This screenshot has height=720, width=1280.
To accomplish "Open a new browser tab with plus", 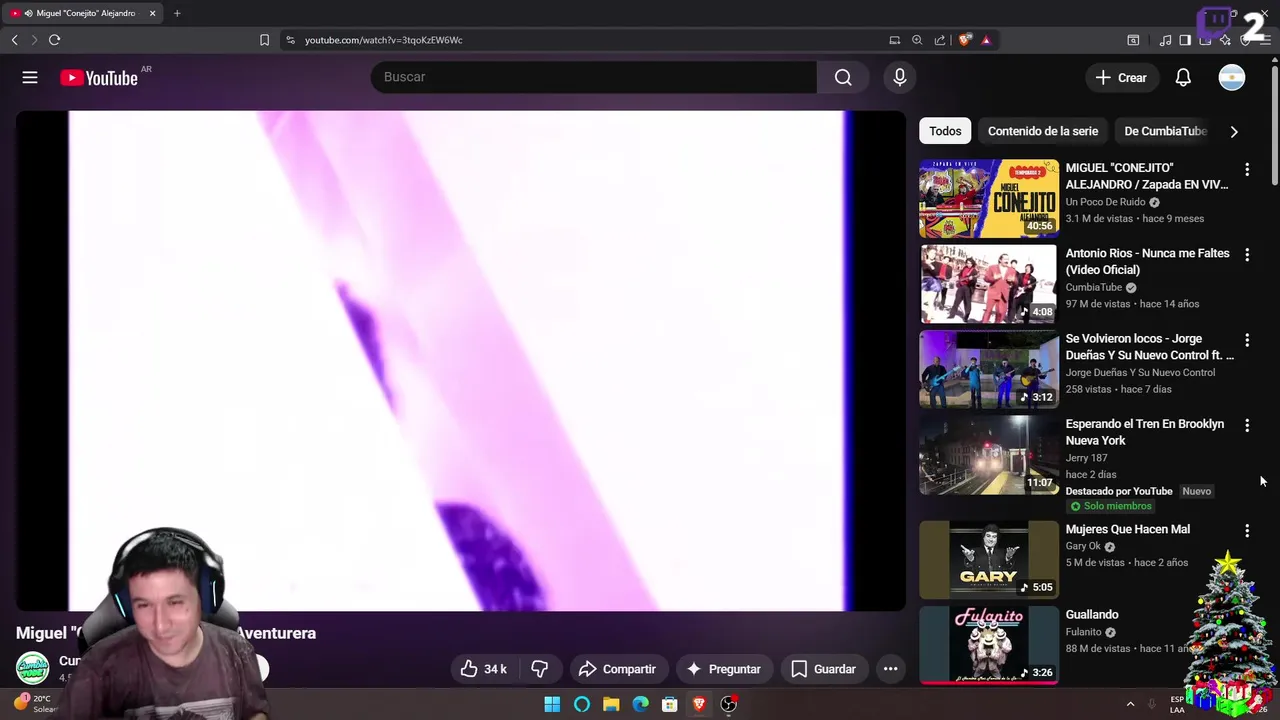I will [x=177, y=13].
